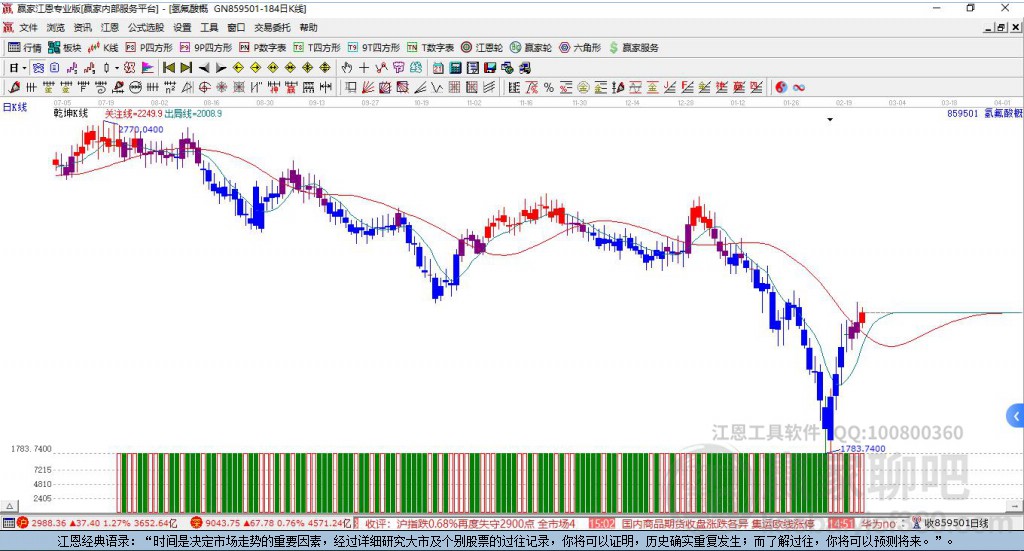
Task: Toggle the percent line drawing tool
Action: [549, 87]
